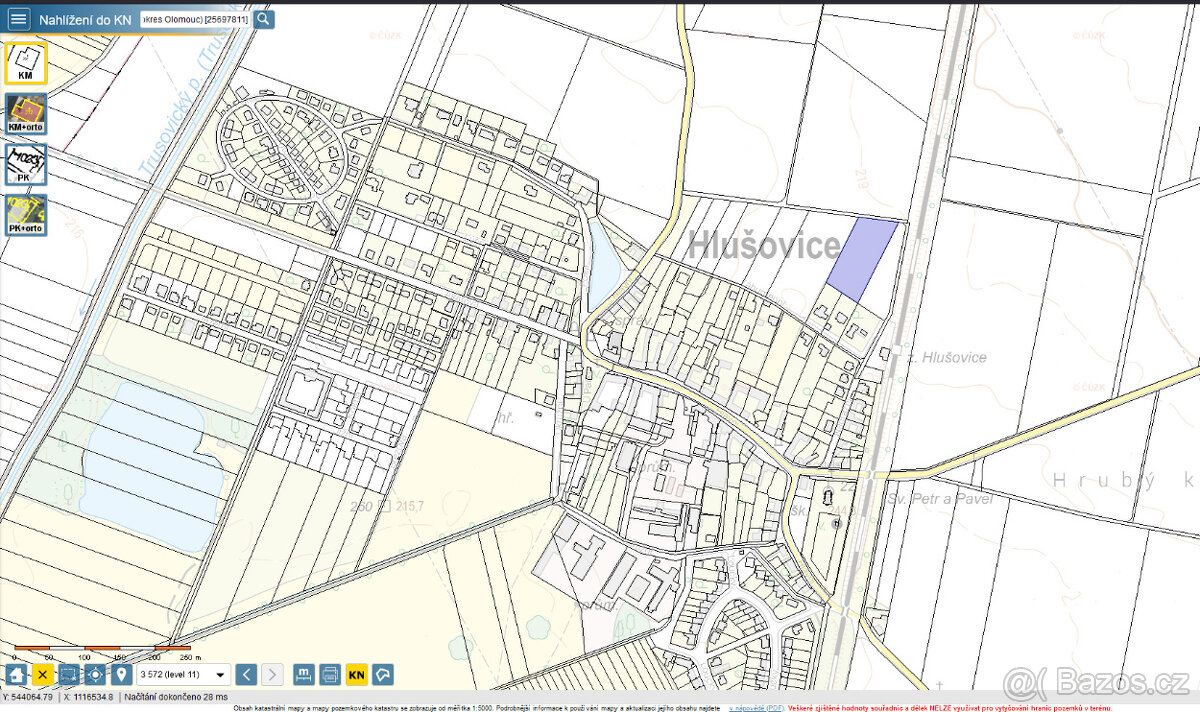
Task: Click the yellow X clear selection button
Action: point(42,674)
